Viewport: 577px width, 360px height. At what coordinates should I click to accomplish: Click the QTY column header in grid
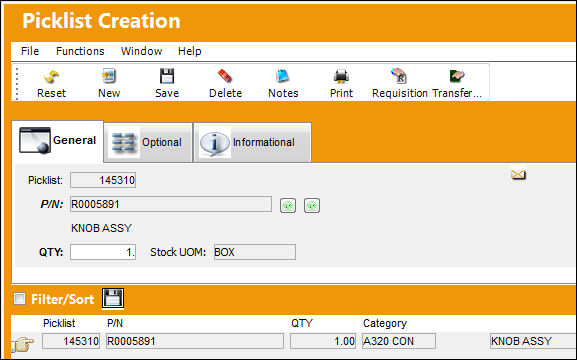[x=302, y=323]
